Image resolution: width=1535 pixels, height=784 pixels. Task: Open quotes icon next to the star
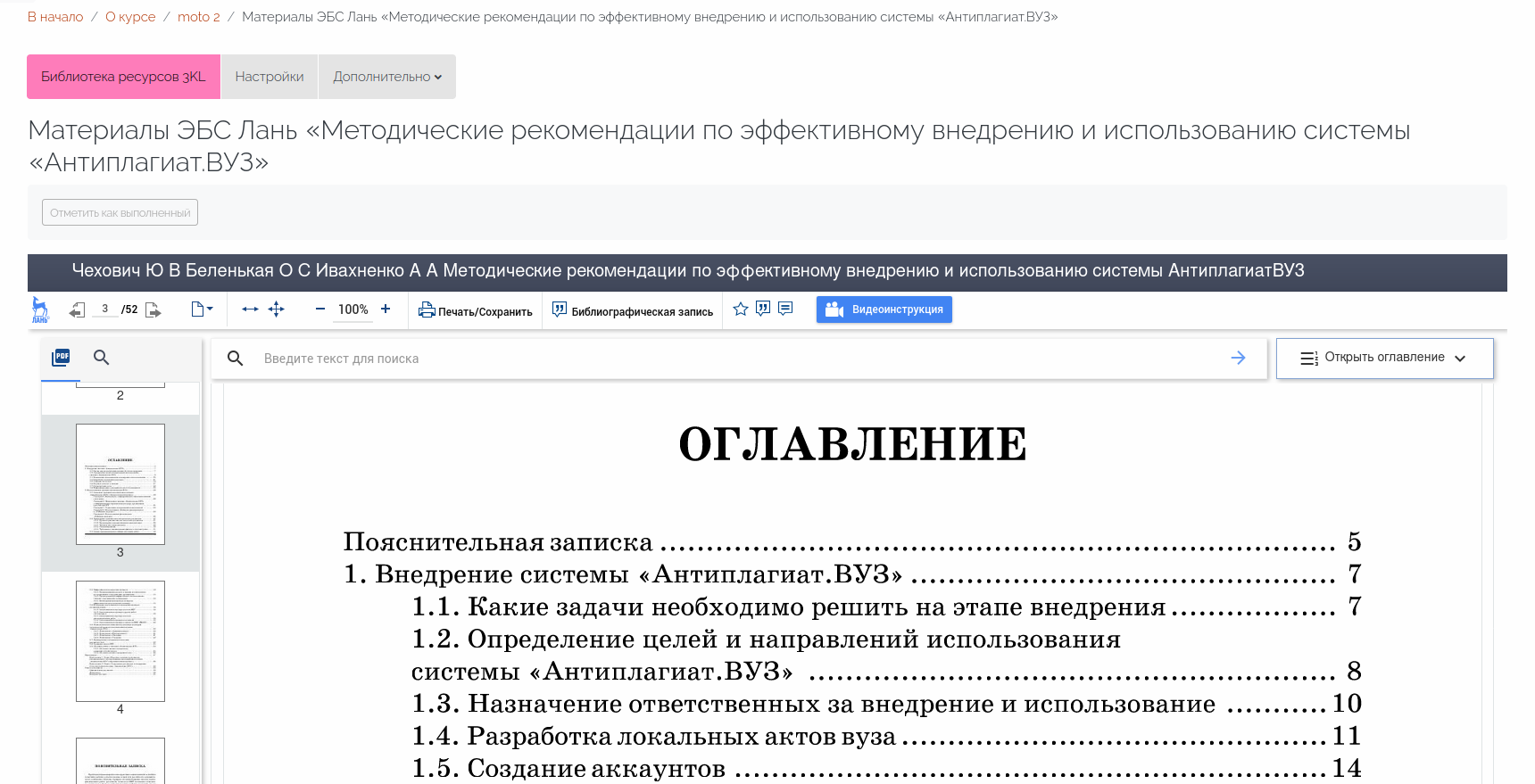coord(763,309)
